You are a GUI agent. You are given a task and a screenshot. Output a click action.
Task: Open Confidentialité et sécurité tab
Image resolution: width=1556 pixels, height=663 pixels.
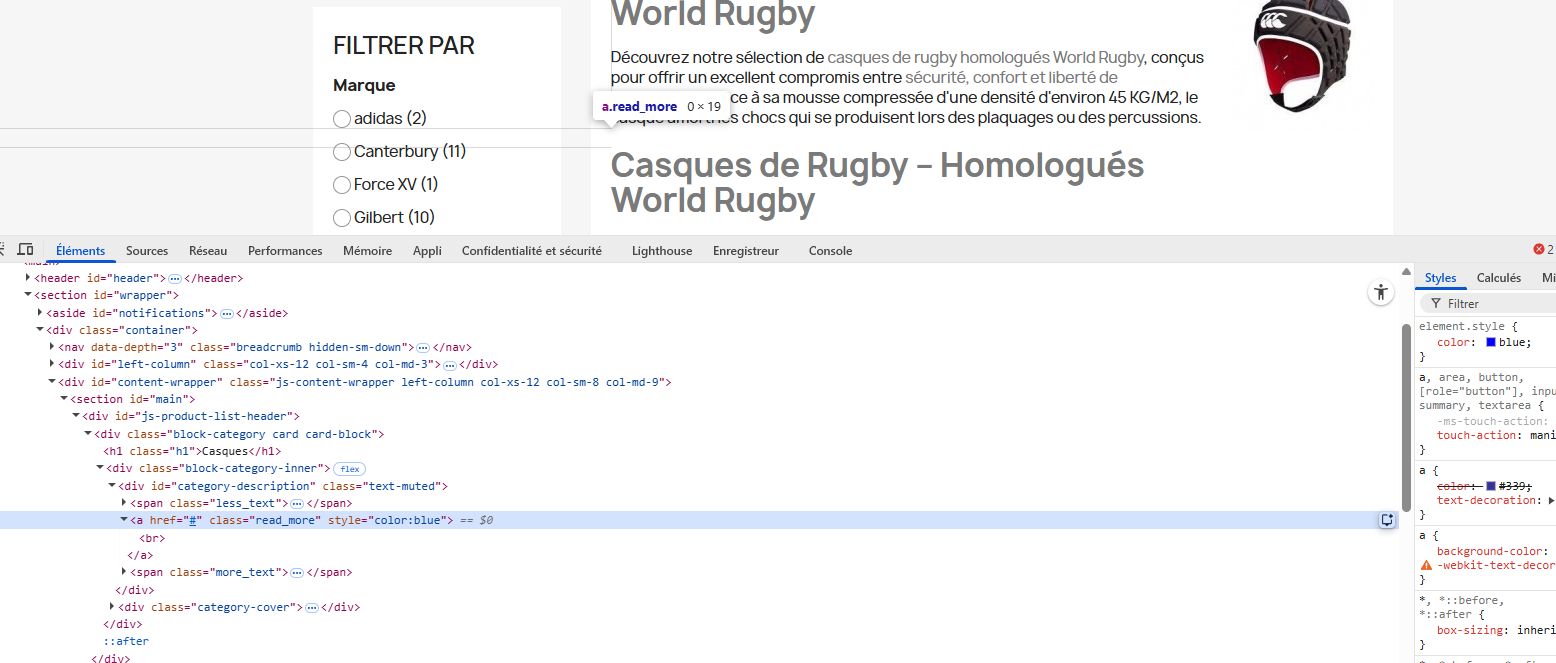pos(532,251)
